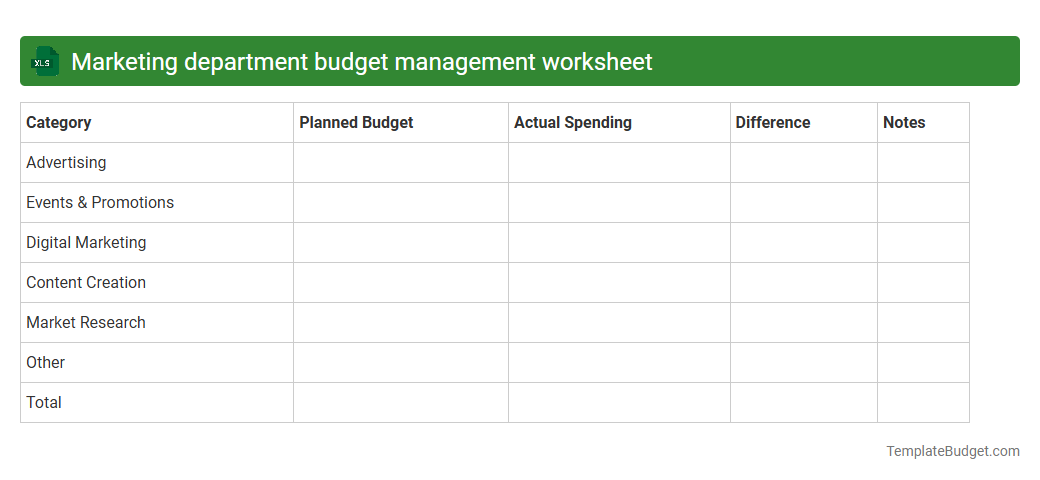
Task: Click Difference cell for Content Creation
Action: (x=804, y=282)
